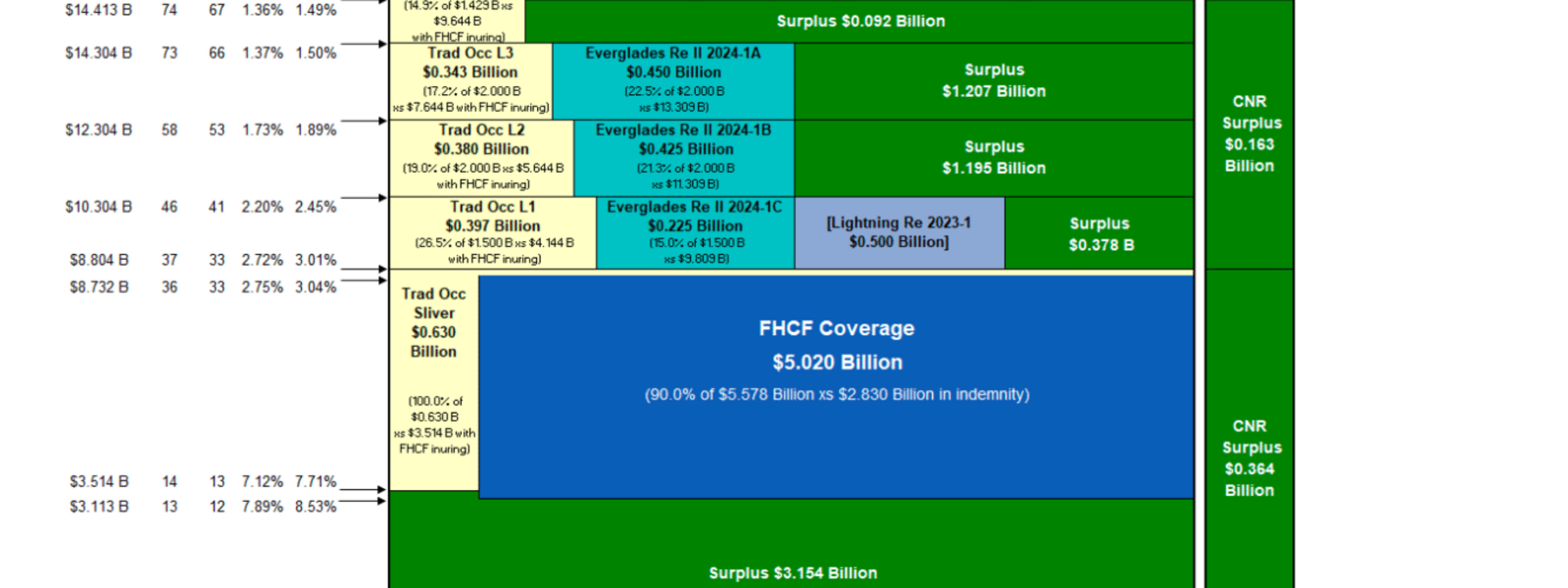Screen dimensions: 1568x588
Task: Click the Surplus $0.092 Billion bar
Action: tap(860, 21)
